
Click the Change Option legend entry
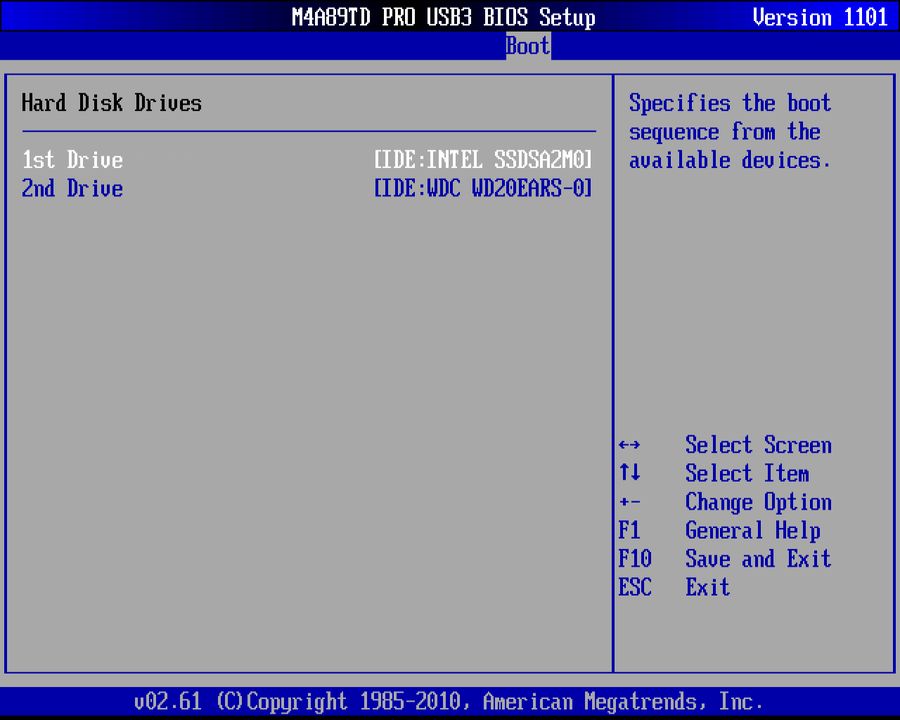[x=758, y=502]
